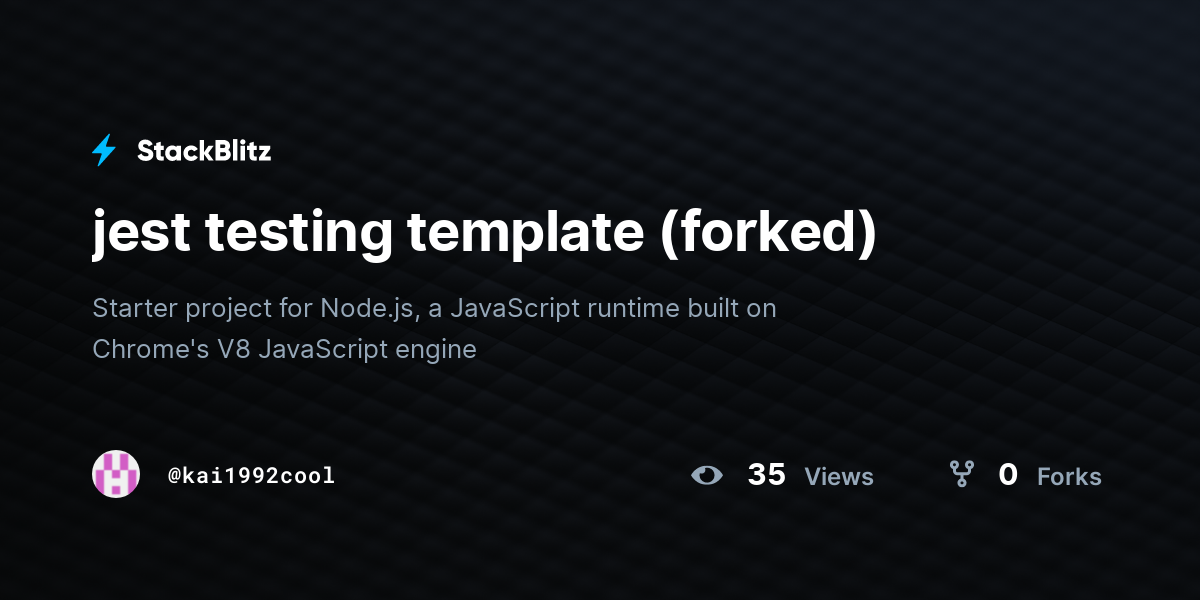The image size is (1200, 600).
Task: Click the StackBlitz brand name
Action: pos(204,151)
